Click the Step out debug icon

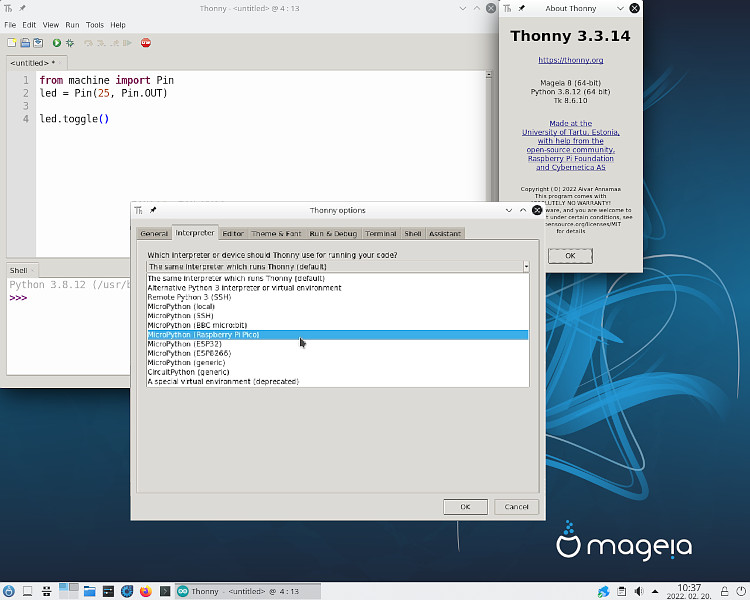114,43
